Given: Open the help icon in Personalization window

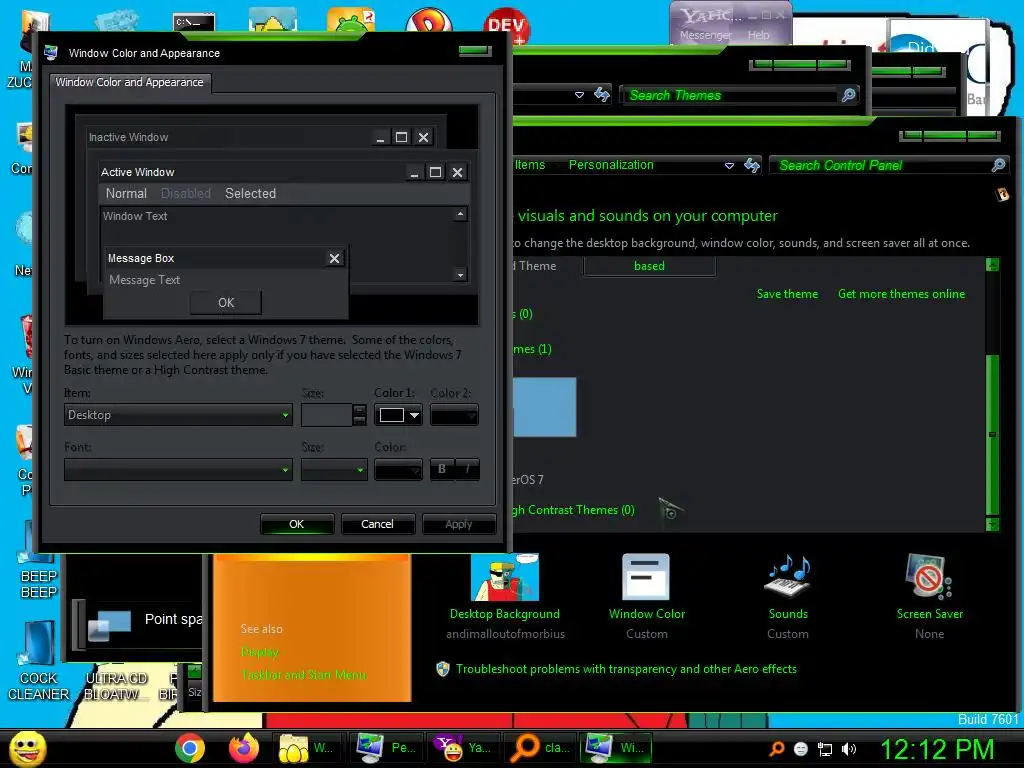Looking at the screenshot, I should [x=1002, y=194].
